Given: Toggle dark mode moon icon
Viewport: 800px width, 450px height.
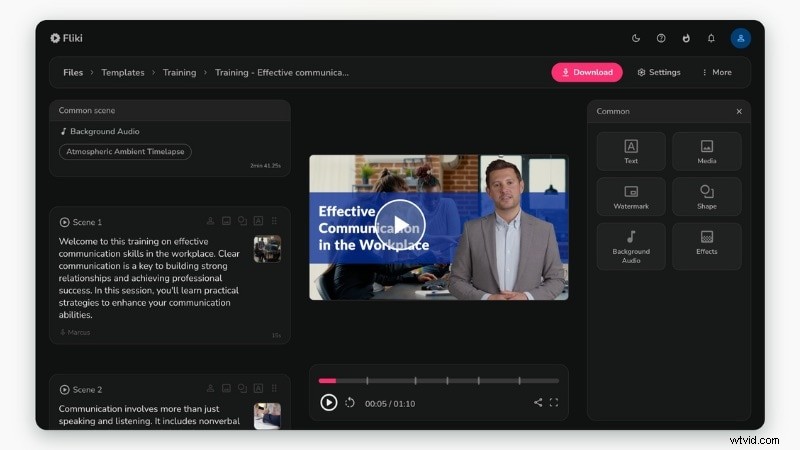Looking at the screenshot, I should [x=636, y=38].
